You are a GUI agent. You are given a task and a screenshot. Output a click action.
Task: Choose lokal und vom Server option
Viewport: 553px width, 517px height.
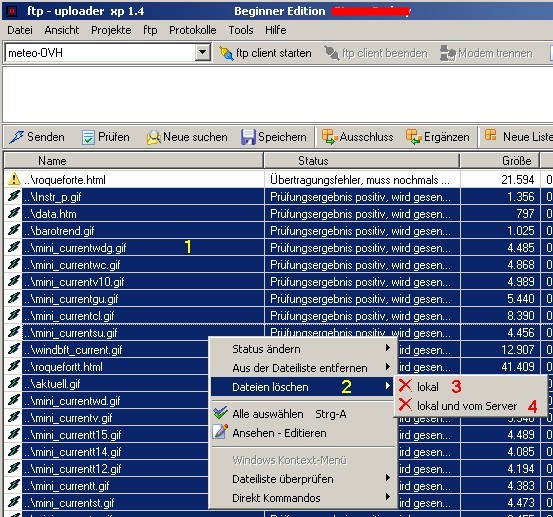pyautogui.click(x=470, y=406)
